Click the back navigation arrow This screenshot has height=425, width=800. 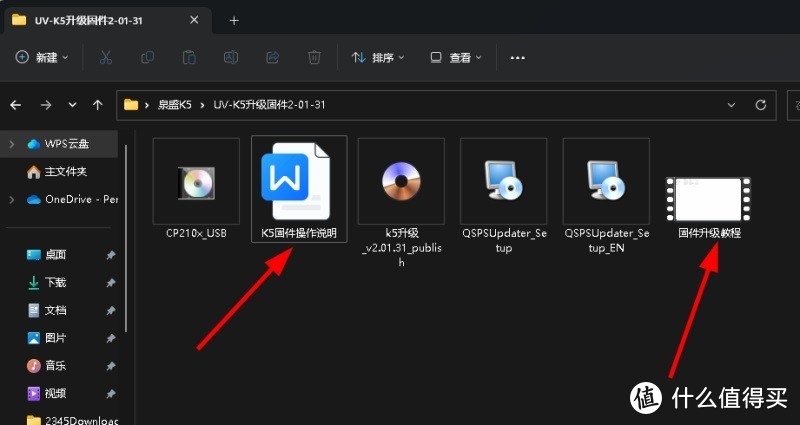(16, 104)
